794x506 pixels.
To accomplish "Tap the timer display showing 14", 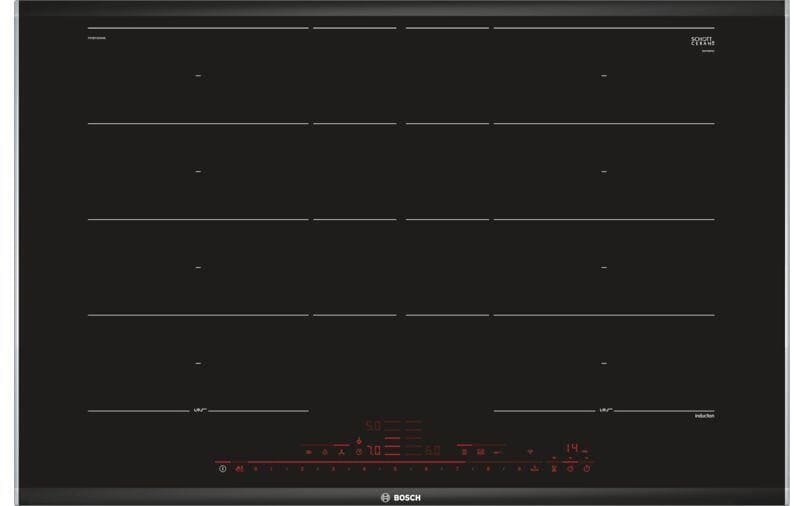I will (x=572, y=449).
